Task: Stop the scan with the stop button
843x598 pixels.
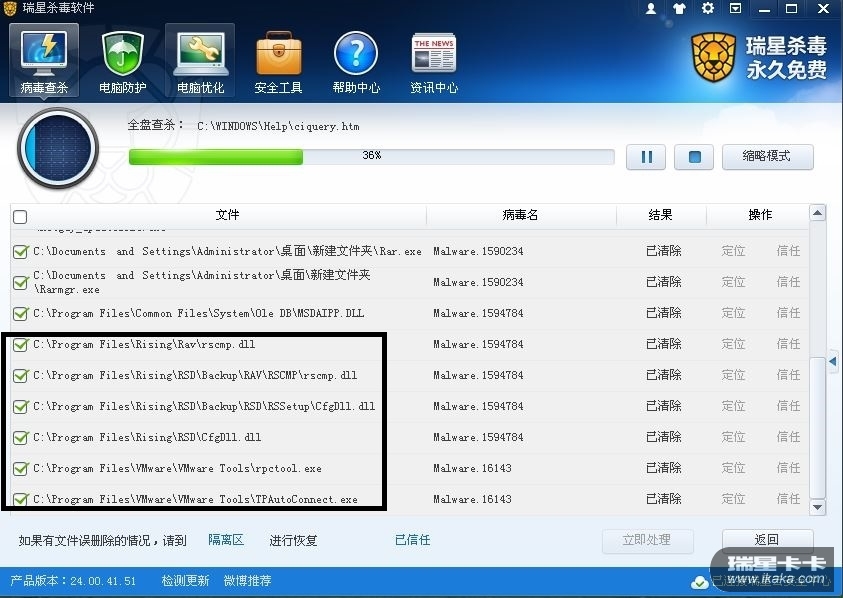Action: click(694, 157)
